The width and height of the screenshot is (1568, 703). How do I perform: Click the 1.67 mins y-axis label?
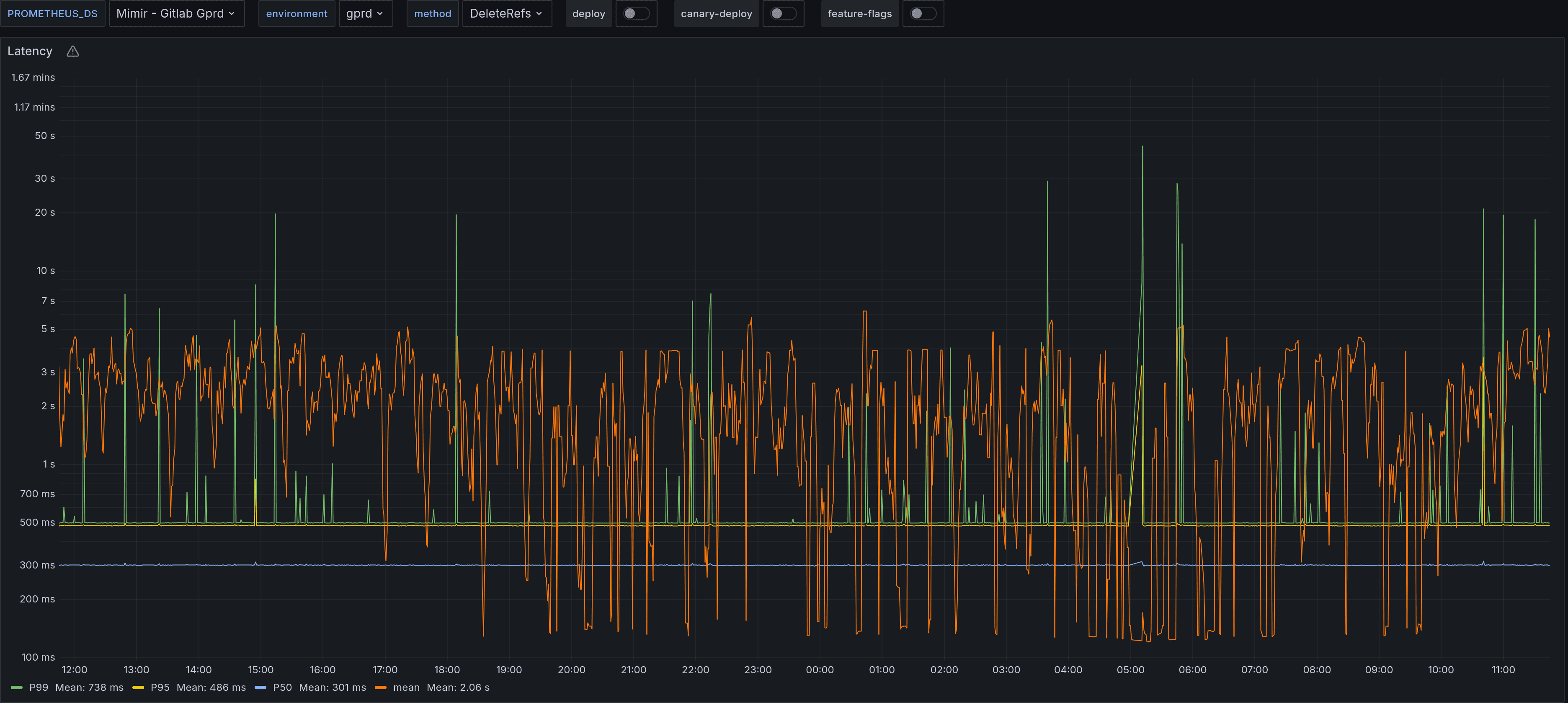tap(33, 78)
